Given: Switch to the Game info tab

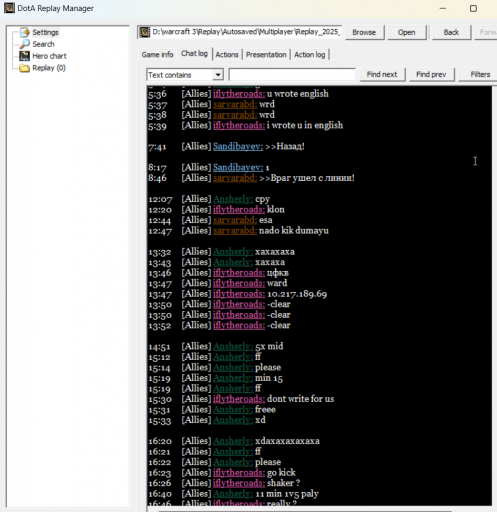Looking at the screenshot, I should [x=157, y=55].
